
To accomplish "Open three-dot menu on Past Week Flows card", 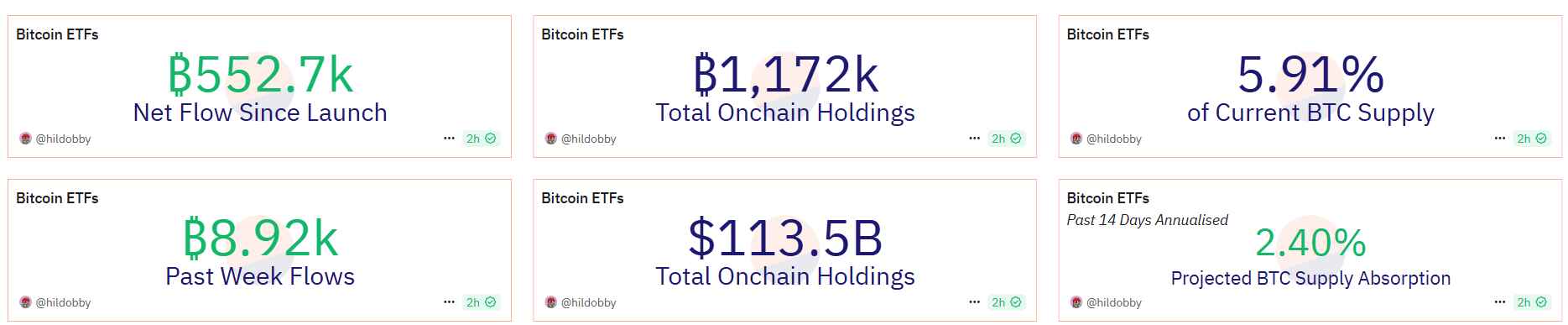I will (449, 302).
